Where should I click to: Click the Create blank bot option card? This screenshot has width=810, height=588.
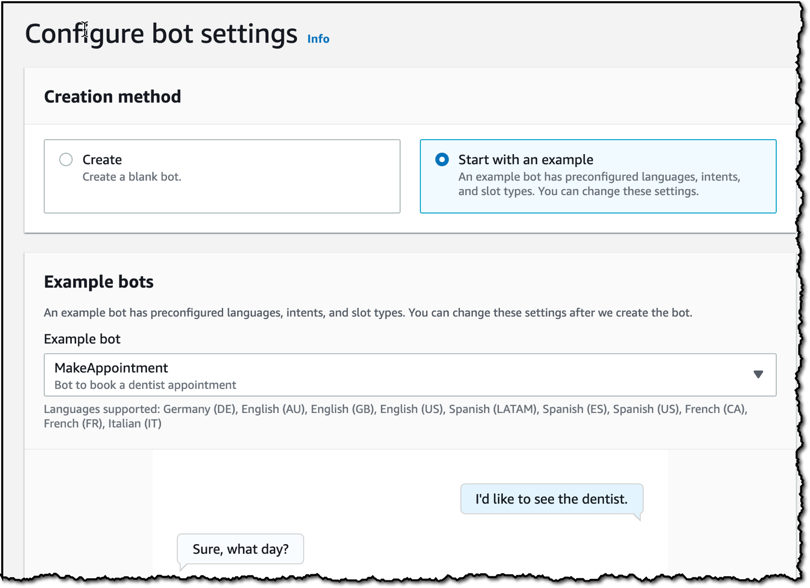click(x=222, y=176)
